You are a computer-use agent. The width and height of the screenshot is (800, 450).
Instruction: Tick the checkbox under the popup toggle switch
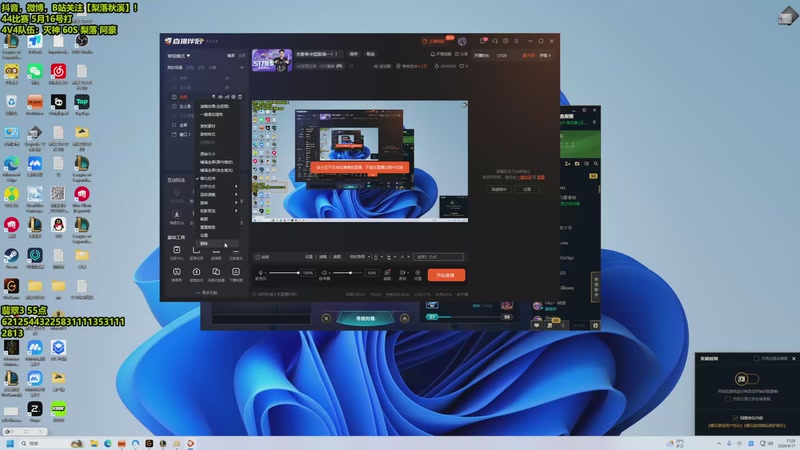(728, 399)
